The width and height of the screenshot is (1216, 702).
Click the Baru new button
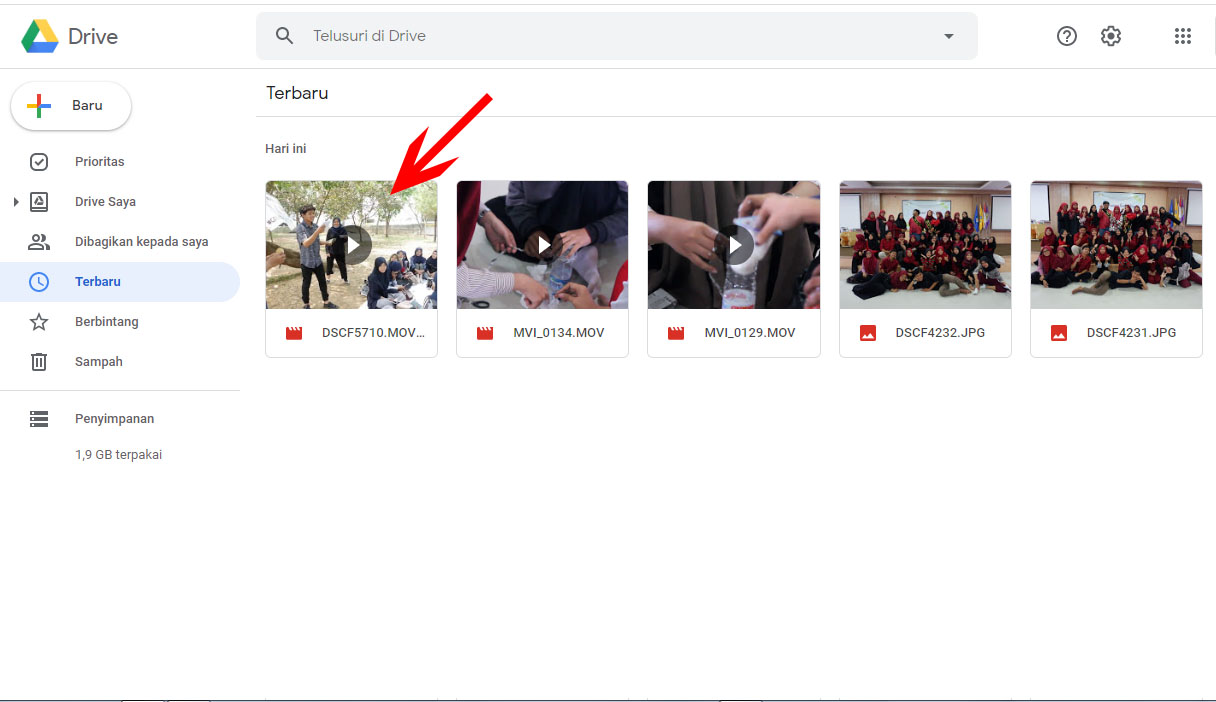coord(71,106)
